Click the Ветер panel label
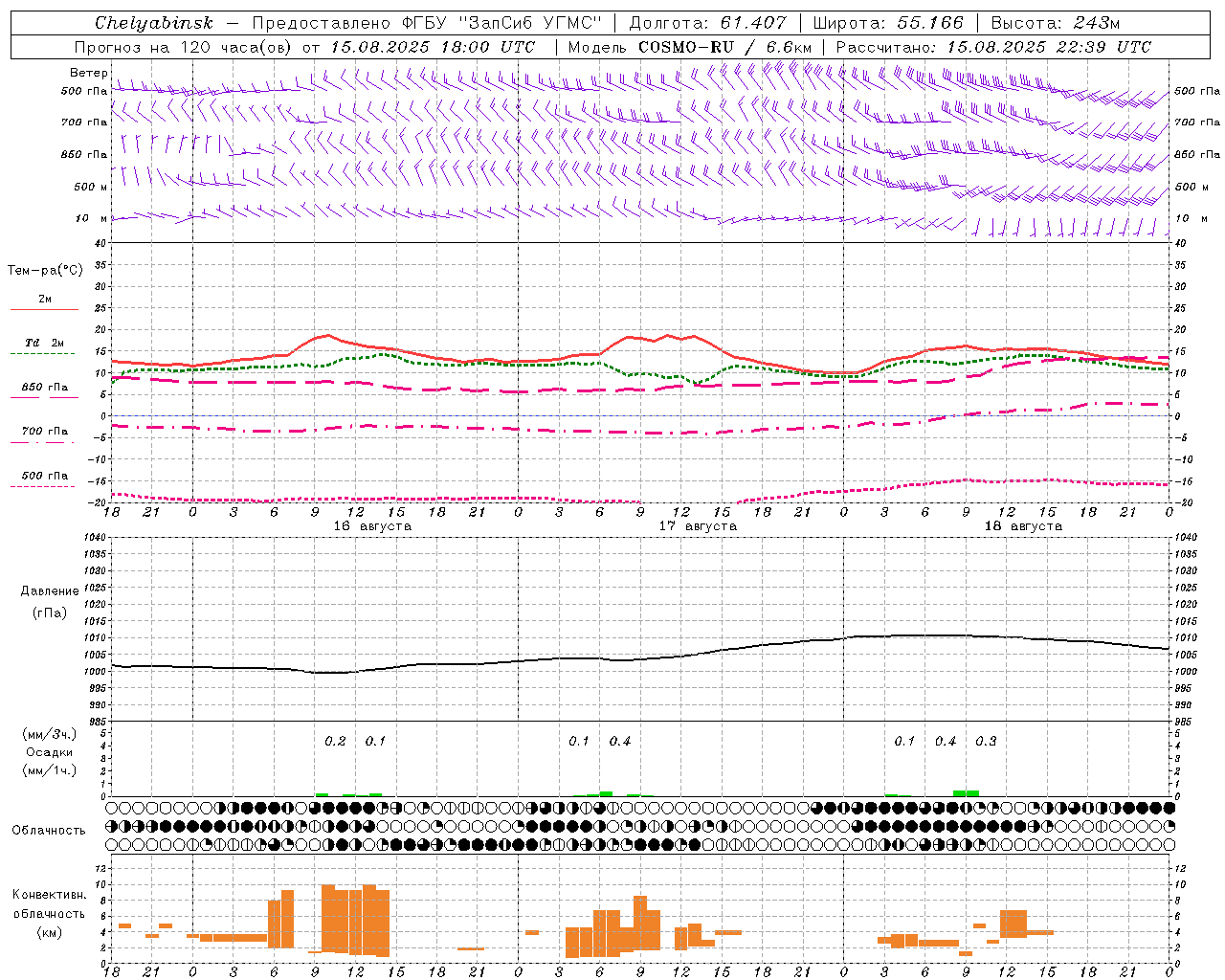 point(88,73)
